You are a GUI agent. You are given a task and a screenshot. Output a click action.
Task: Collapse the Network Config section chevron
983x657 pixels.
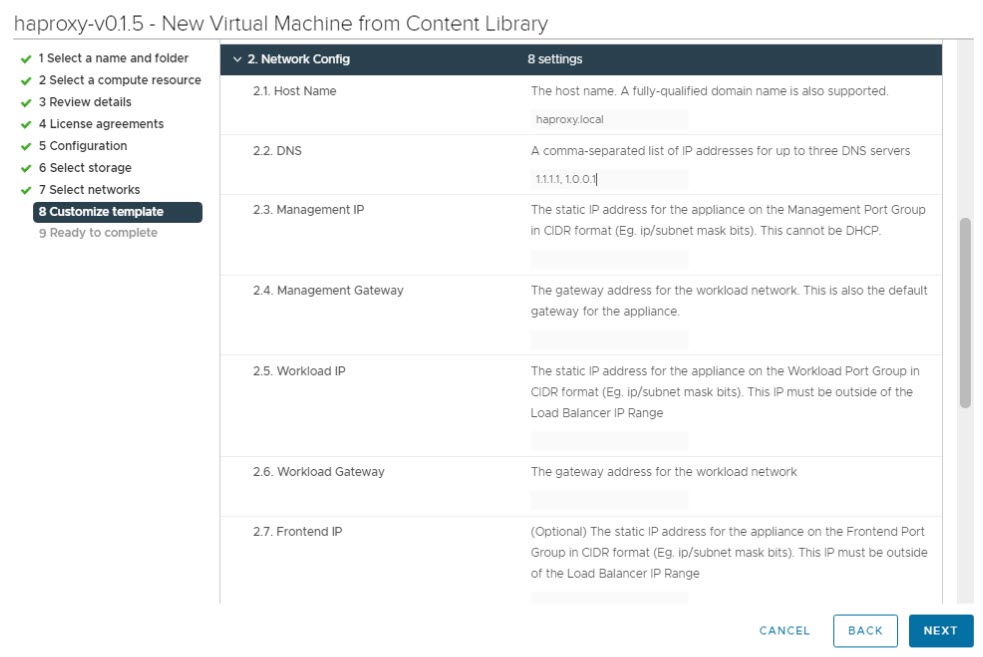[x=237, y=60]
